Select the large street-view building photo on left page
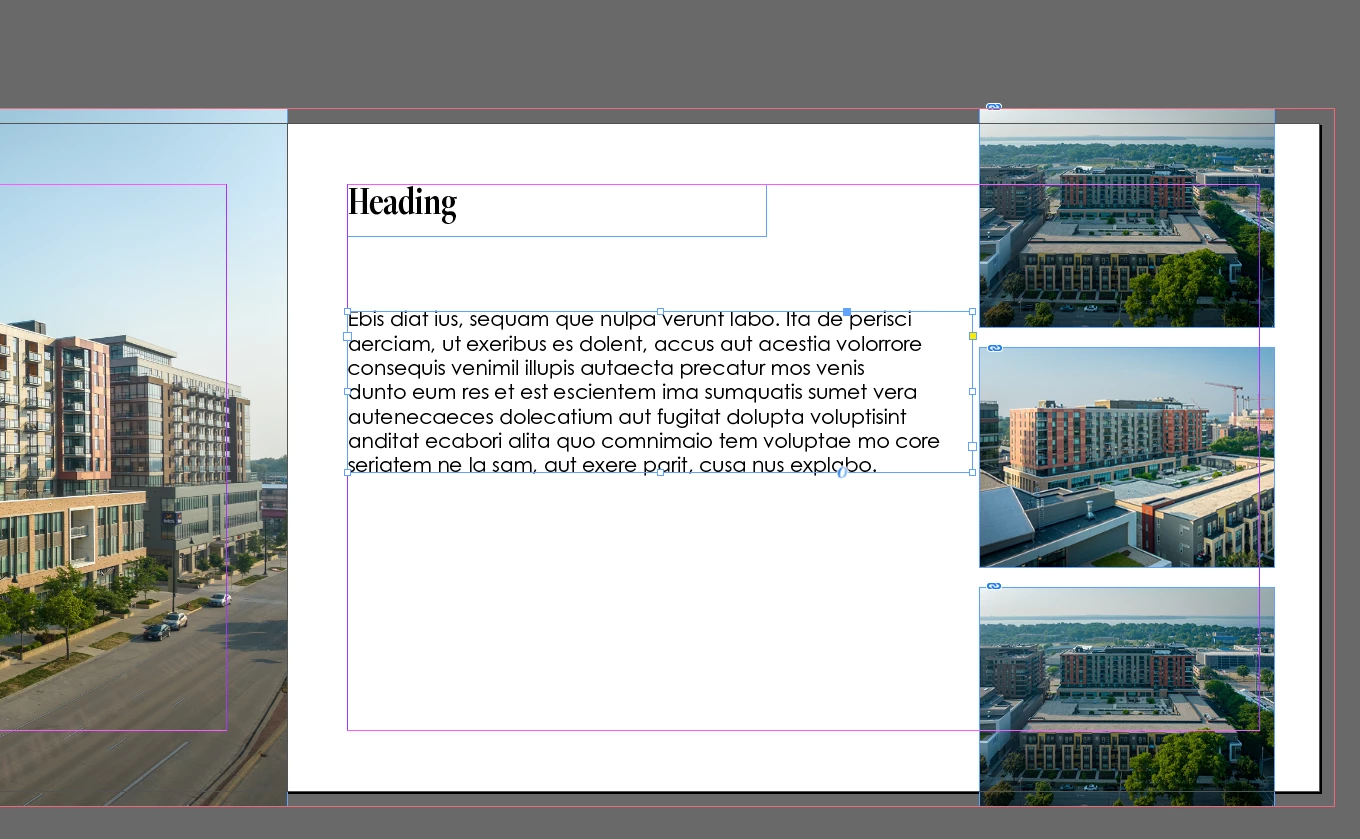Viewport: 1360px width, 839px height. [x=143, y=457]
